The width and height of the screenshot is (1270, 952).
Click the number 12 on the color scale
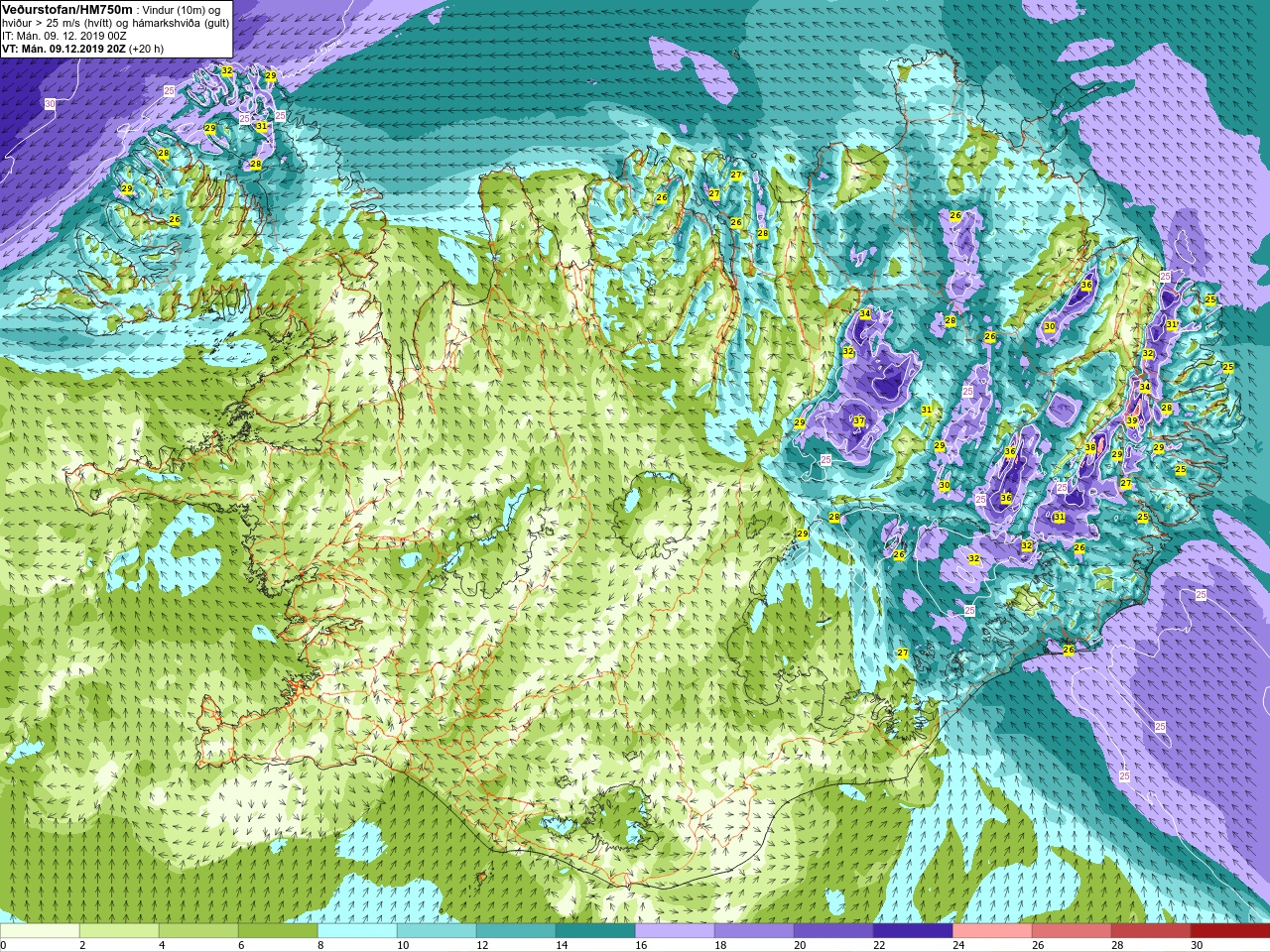click(481, 945)
